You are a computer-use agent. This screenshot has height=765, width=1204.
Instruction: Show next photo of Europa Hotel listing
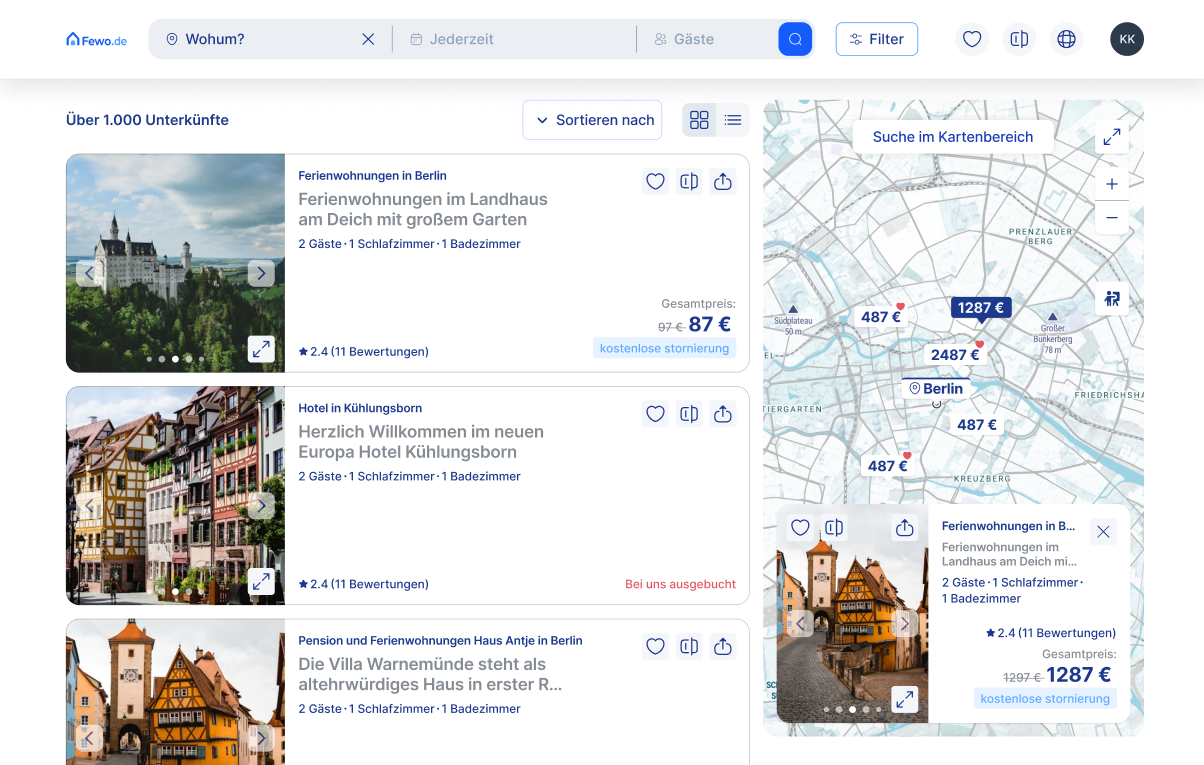point(261,505)
